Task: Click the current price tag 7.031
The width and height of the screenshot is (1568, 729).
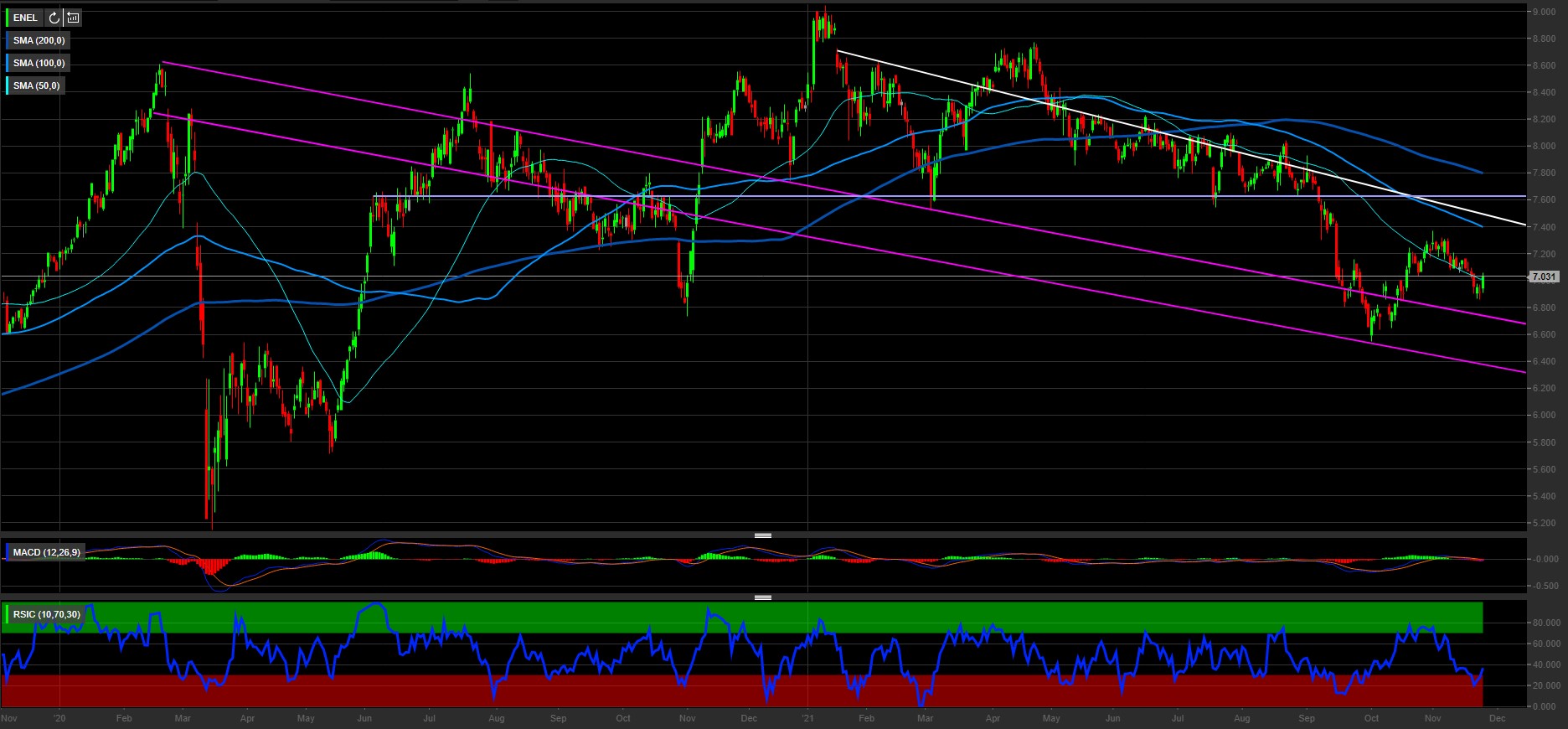Action: pos(1544,277)
